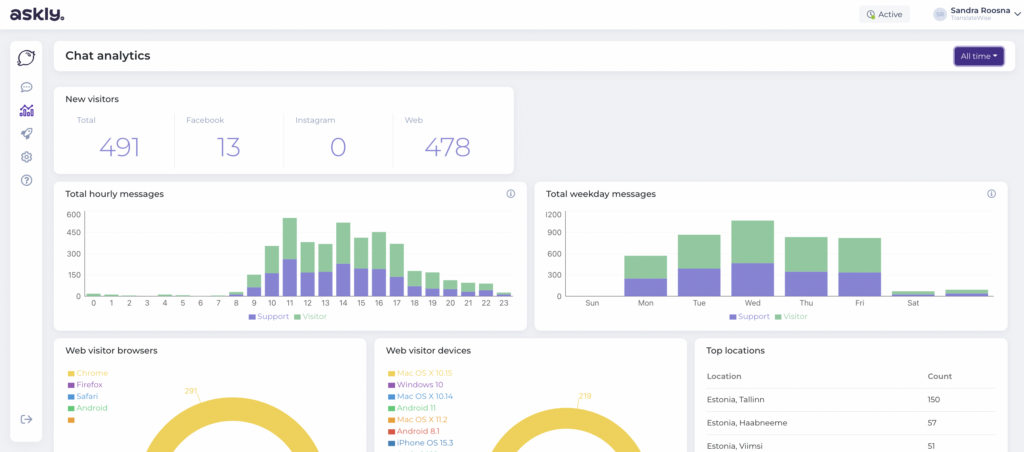
Task: Click the Facebook visitors value 13
Action: (x=229, y=147)
